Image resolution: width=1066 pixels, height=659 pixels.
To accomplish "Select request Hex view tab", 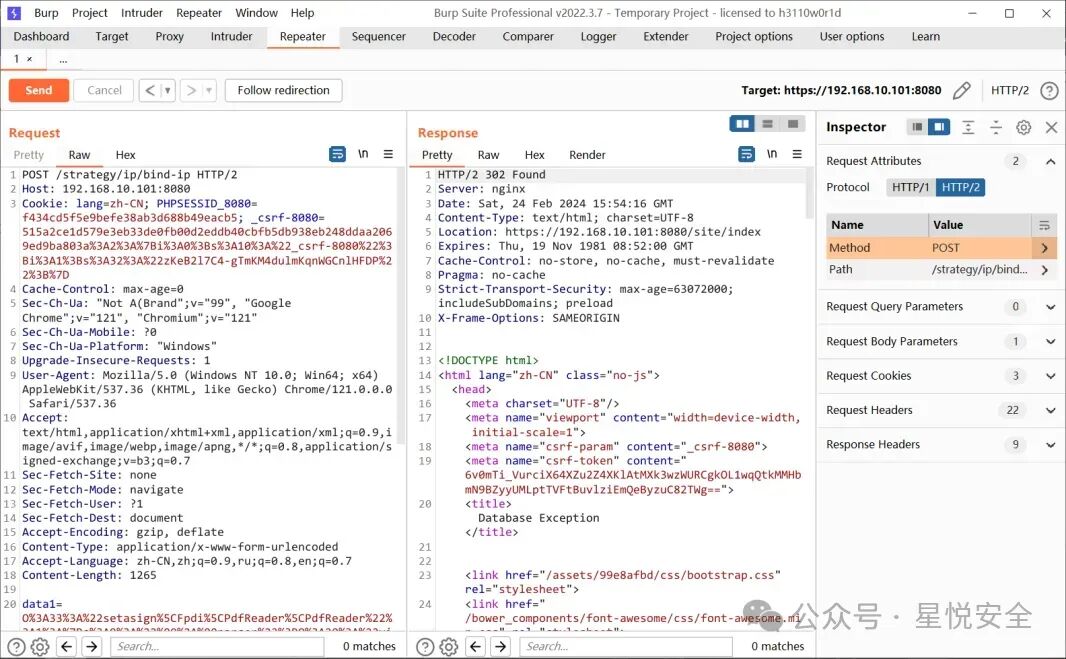I will [126, 155].
